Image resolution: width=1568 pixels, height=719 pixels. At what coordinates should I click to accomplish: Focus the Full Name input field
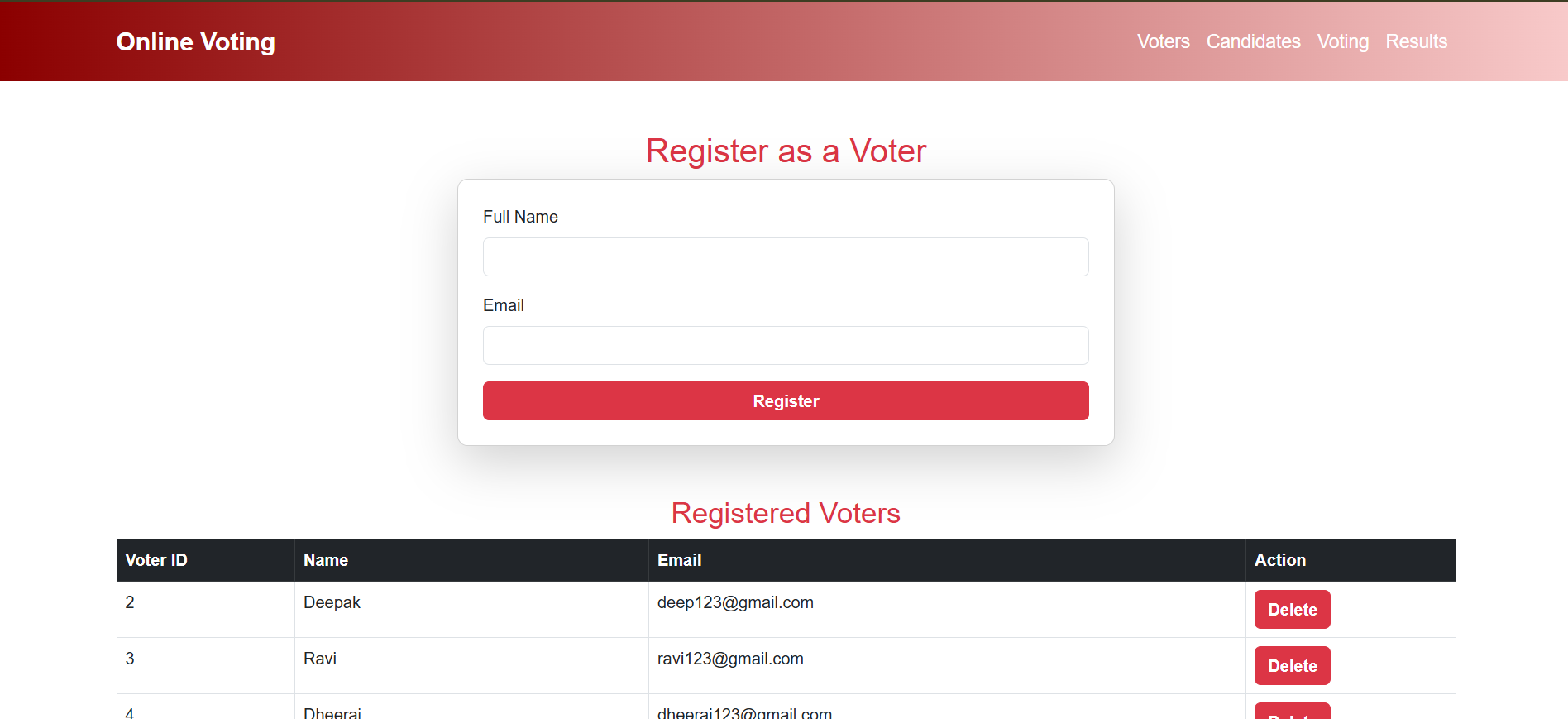pos(786,256)
